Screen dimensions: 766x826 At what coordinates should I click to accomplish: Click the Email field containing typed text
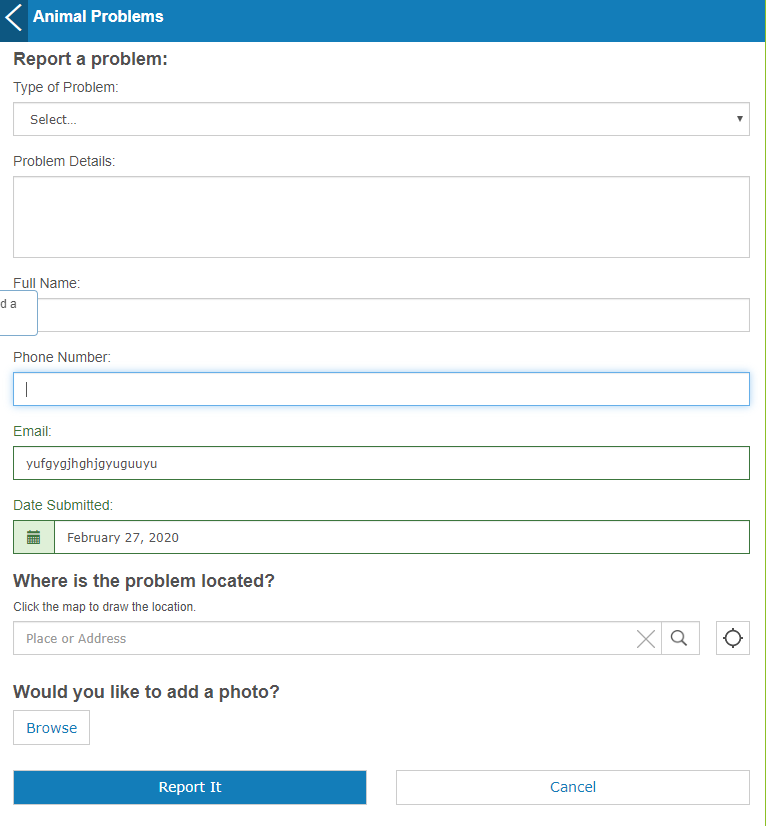click(x=380, y=462)
